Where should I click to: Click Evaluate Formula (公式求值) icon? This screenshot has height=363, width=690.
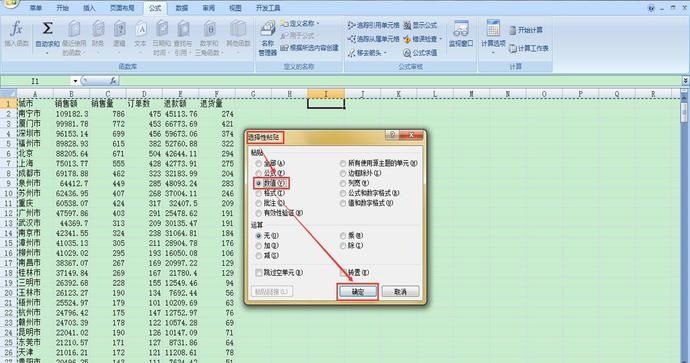point(407,53)
